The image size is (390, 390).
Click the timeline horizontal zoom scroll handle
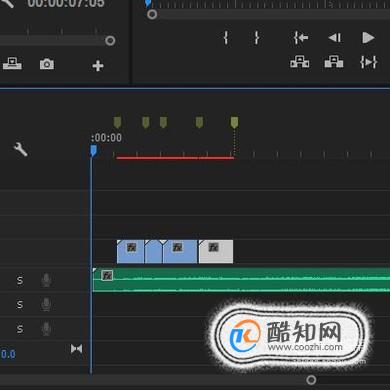coord(311,380)
